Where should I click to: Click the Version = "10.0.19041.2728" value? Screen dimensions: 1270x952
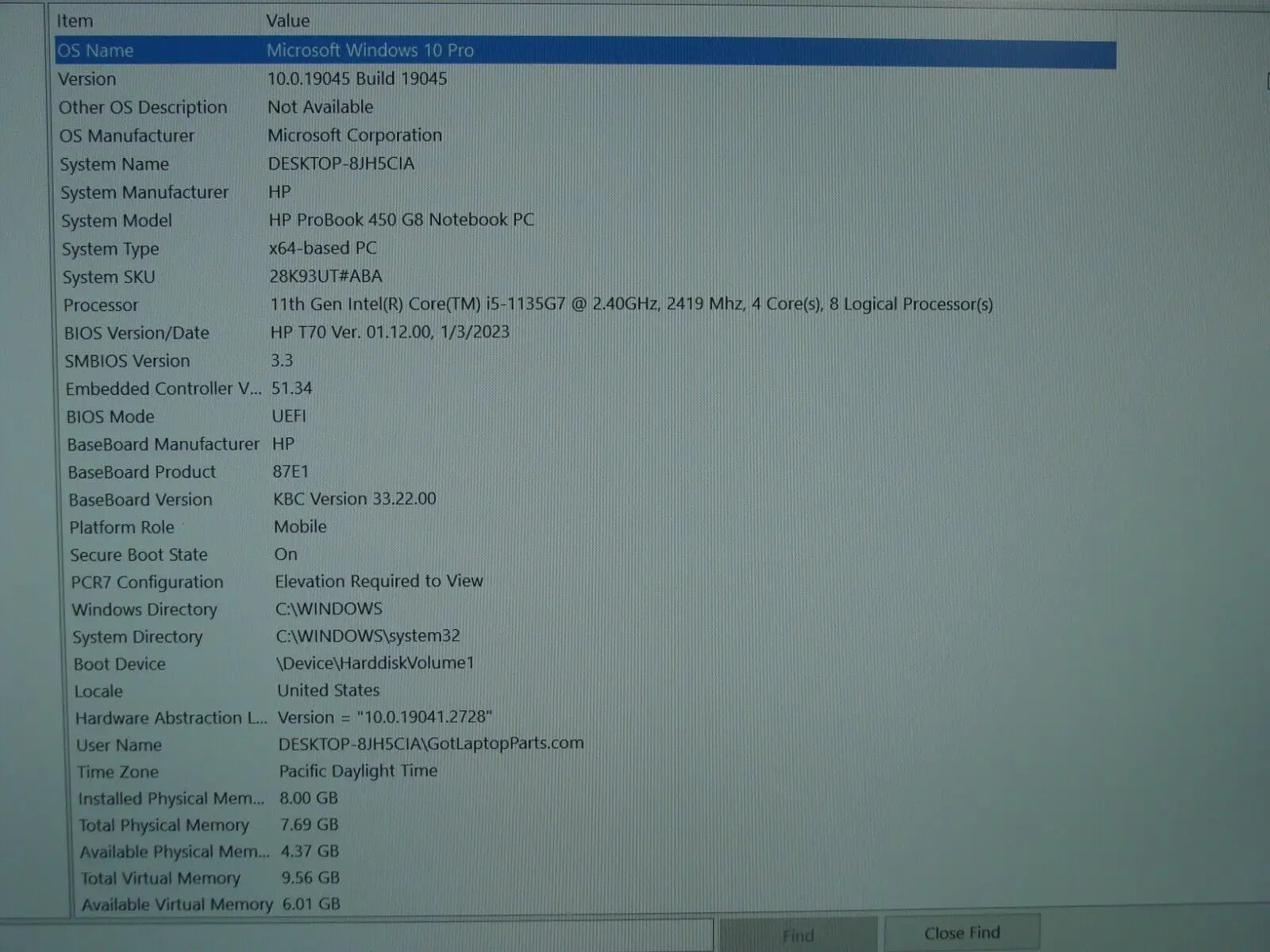pos(385,717)
